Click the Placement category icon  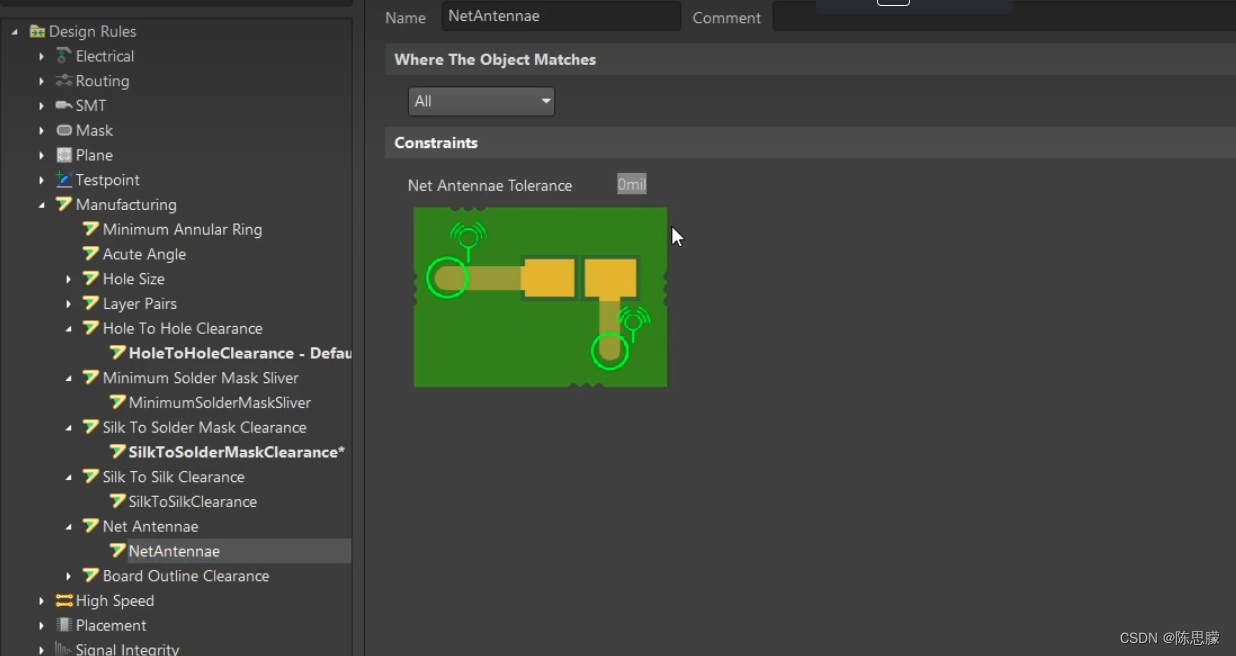[x=64, y=625]
